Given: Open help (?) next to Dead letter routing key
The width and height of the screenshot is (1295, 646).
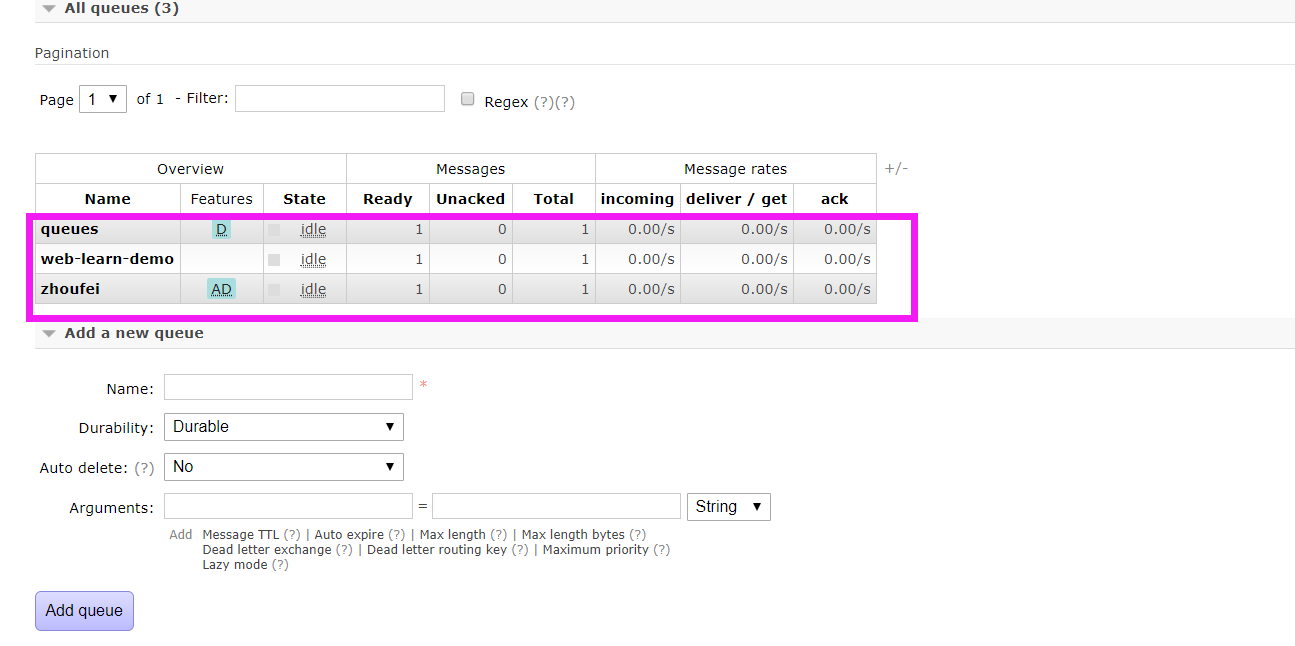Looking at the screenshot, I should tap(520, 550).
